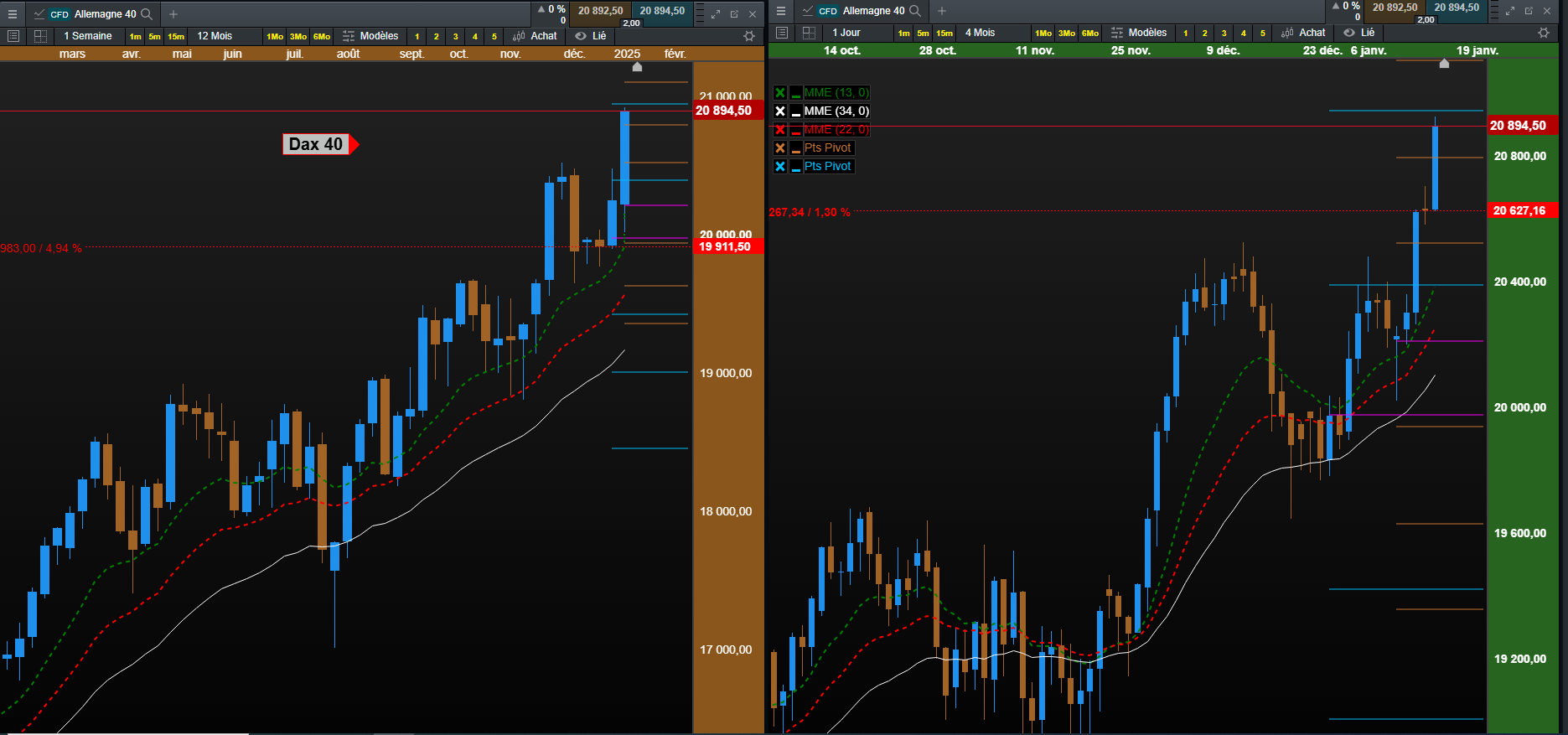Add a new tab in the right chart
The height and width of the screenshot is (735, 1568).
941,11
